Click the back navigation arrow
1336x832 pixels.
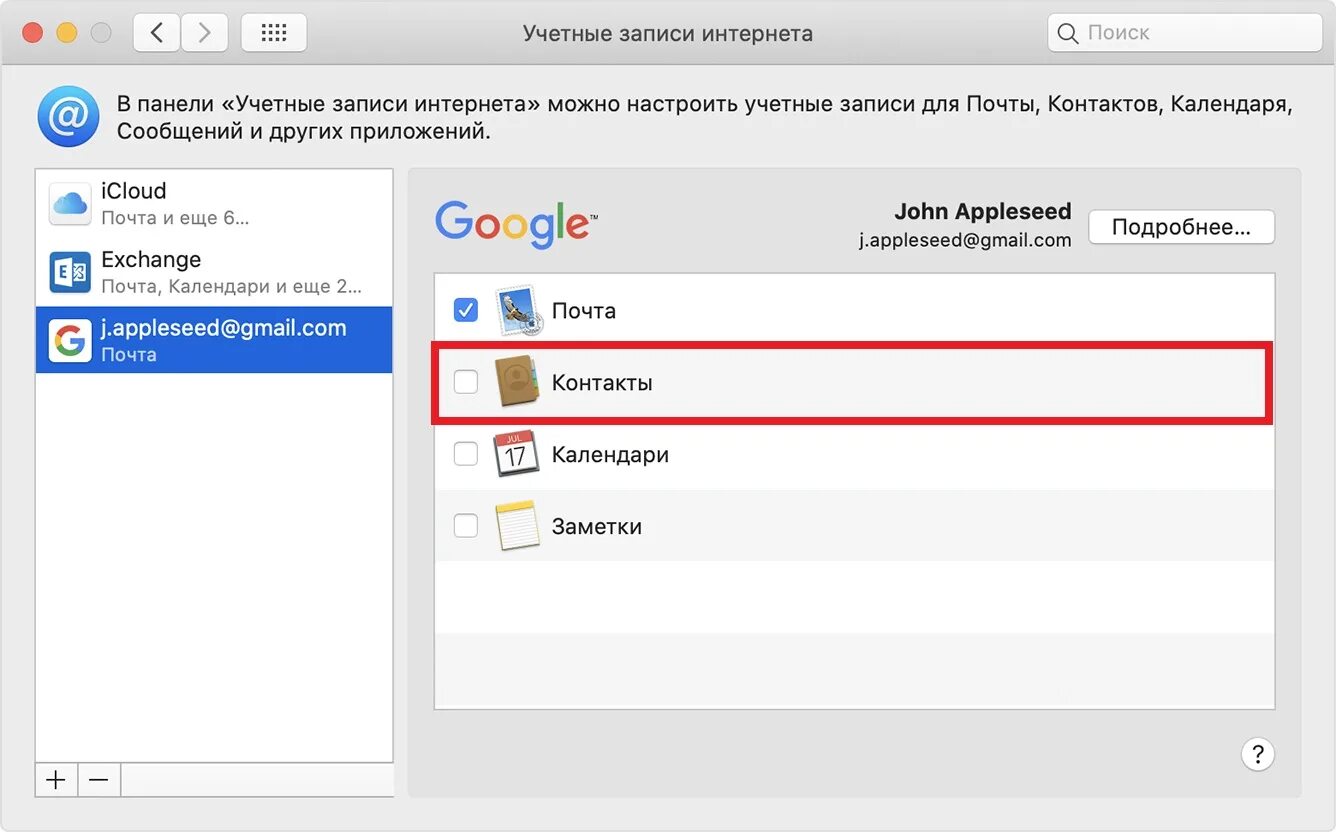pos(157,33)
